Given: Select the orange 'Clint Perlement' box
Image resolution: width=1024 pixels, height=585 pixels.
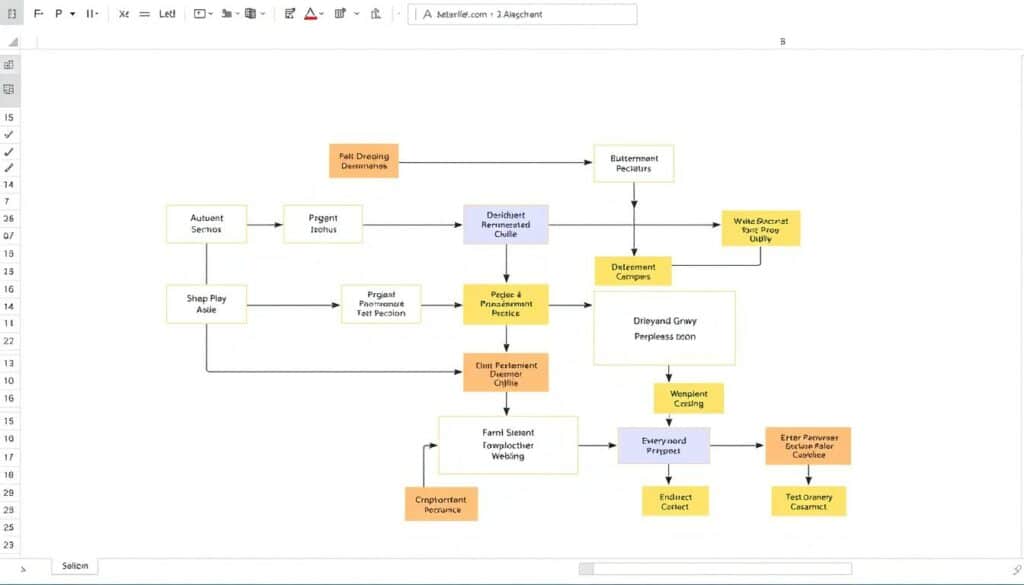Looking at the screenshot, I should tap(505, 372).
